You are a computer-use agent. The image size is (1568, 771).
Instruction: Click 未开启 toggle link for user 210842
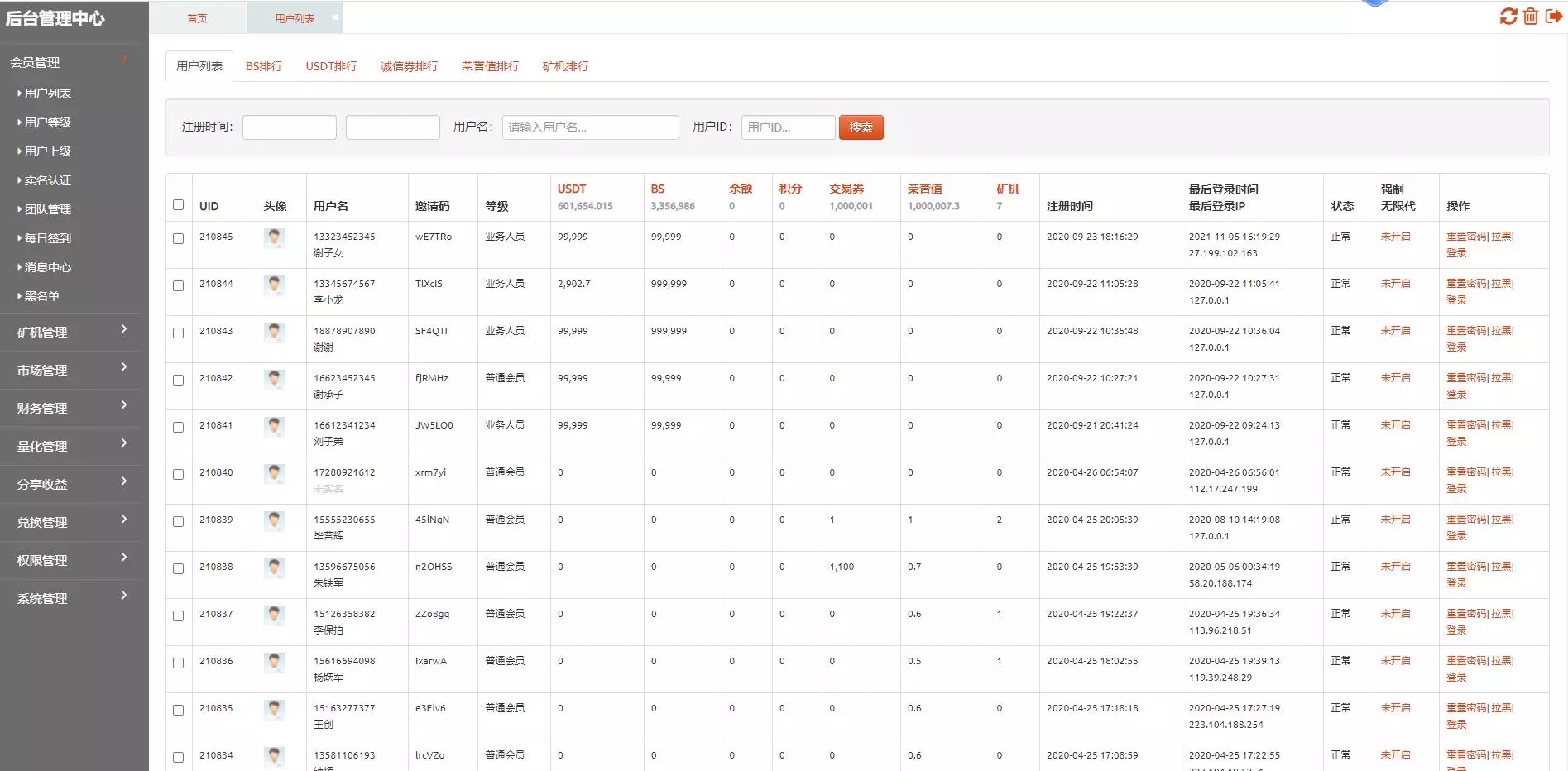click(x=1395, y=378)
